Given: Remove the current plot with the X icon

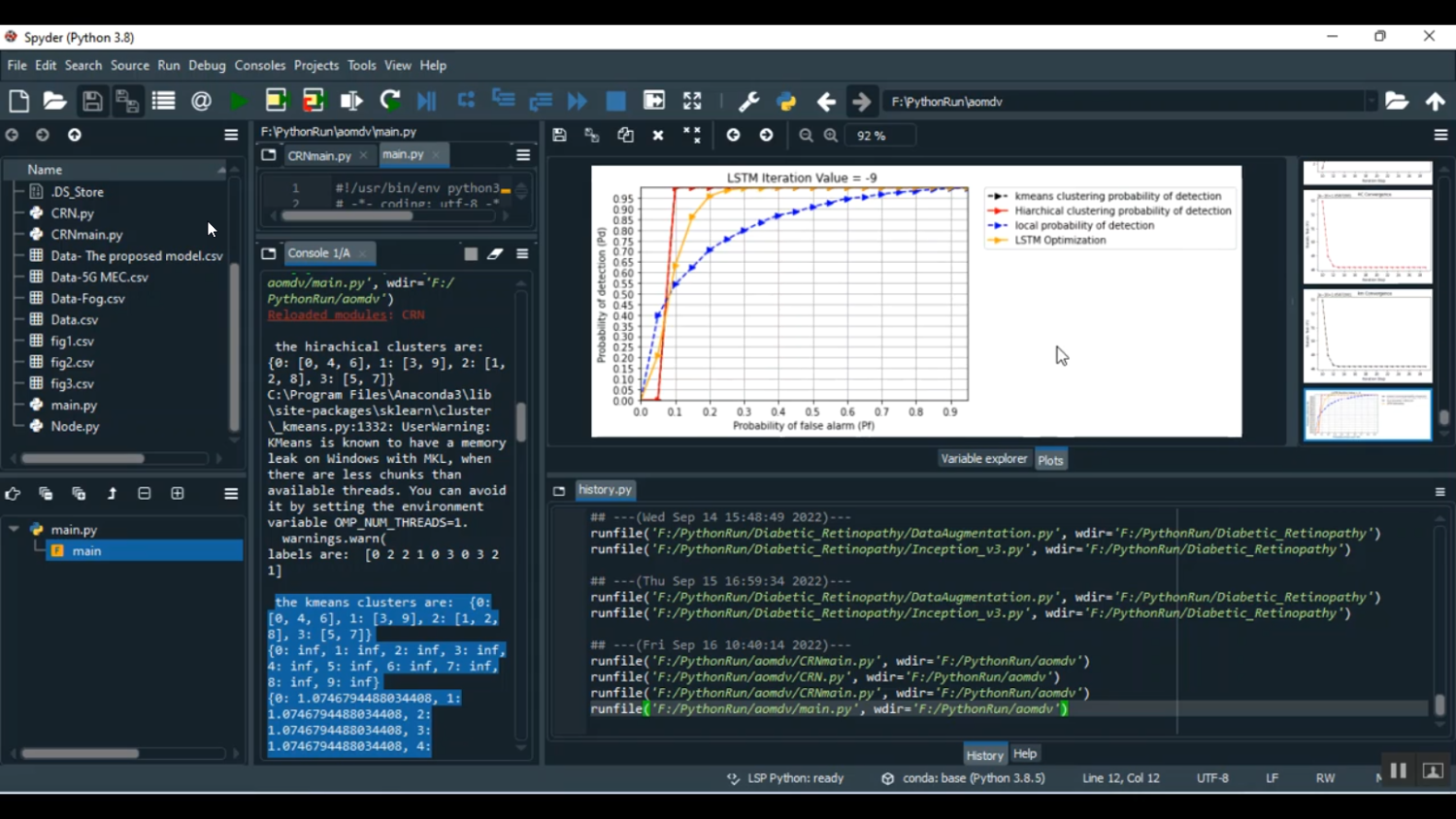Looking at the screenshot, I should [x=658, y=136].
